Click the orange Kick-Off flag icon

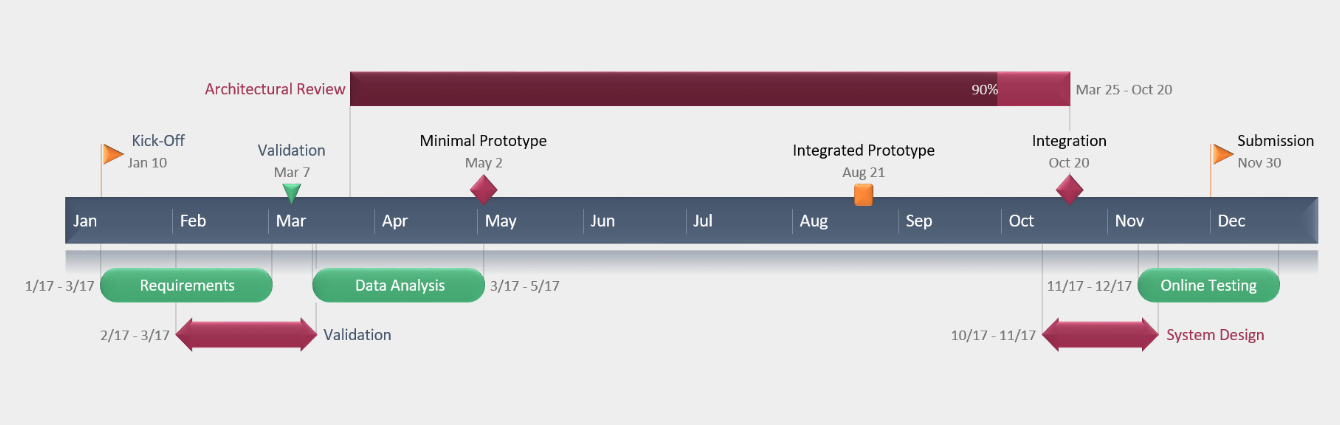(113, 154)
